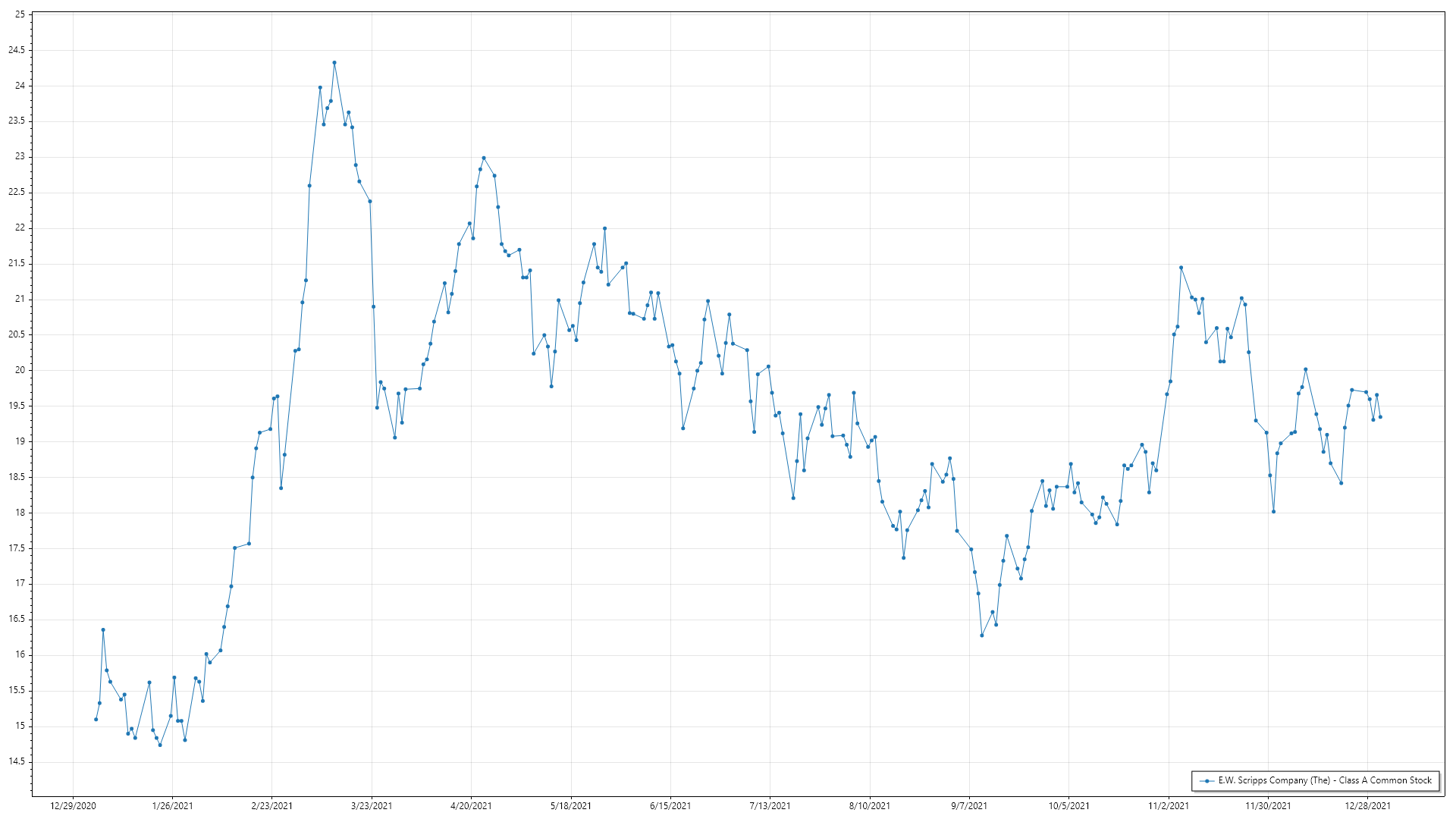1456x819 pixels.
Task: Click the first data point of series
Action: click(x=96, y=719)
